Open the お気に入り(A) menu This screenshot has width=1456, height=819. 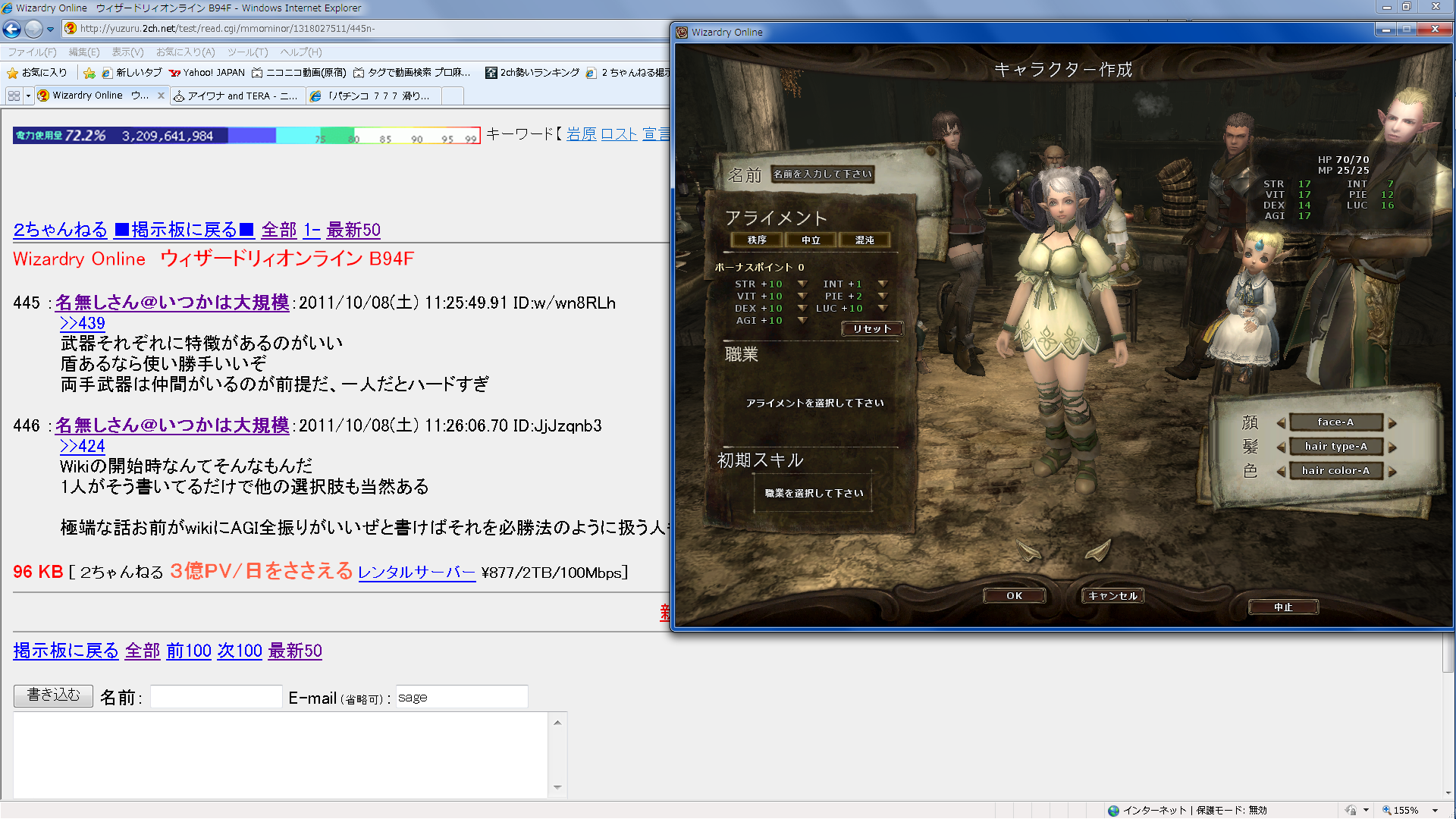[186, 52]
